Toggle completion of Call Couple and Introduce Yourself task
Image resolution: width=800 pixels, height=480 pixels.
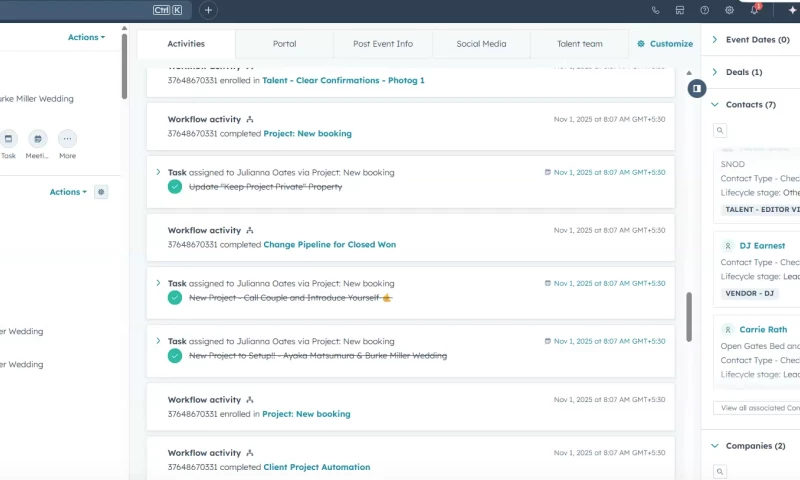point(175,297)
